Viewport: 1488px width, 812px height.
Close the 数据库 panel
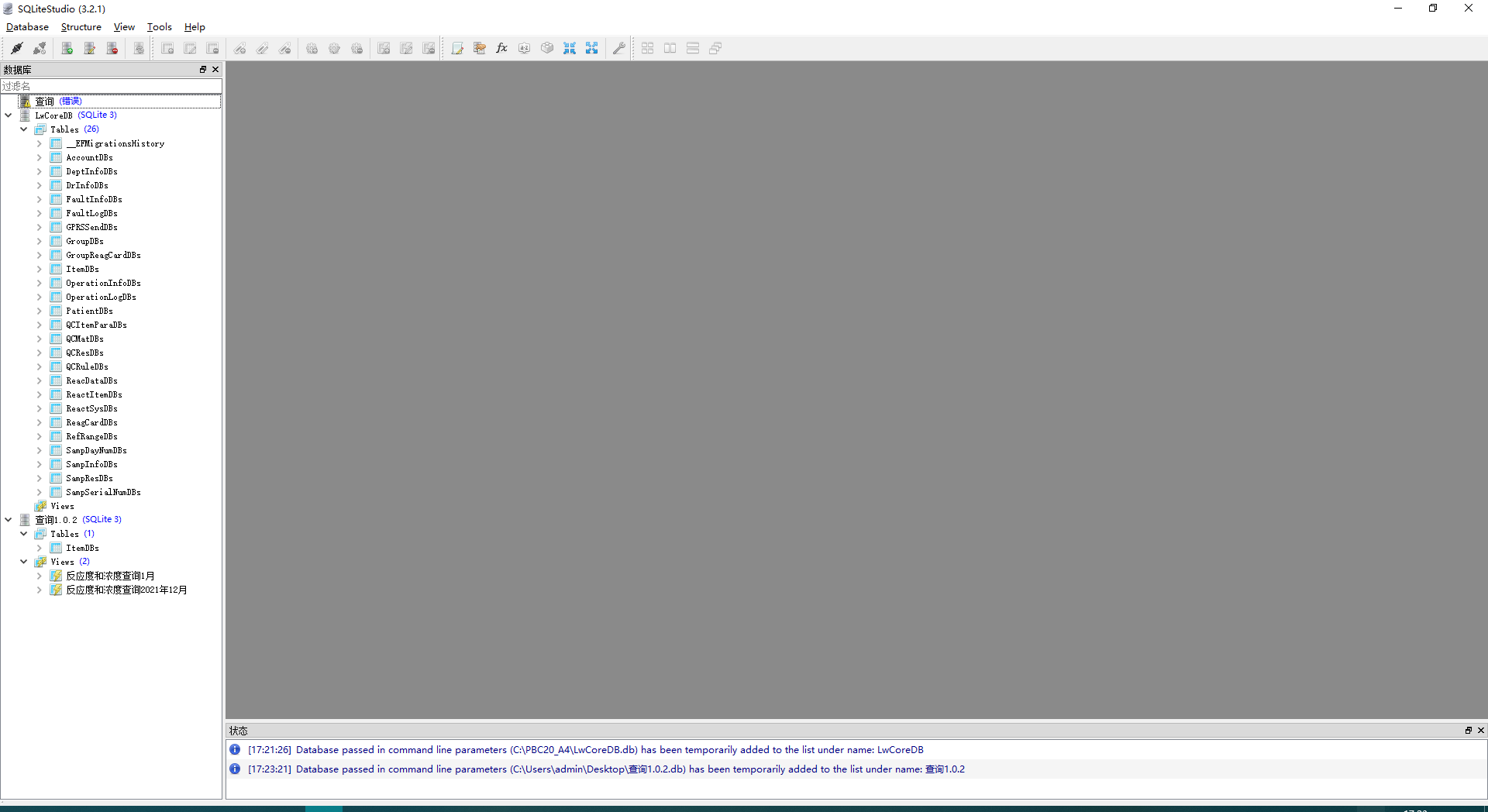(215, 70)
